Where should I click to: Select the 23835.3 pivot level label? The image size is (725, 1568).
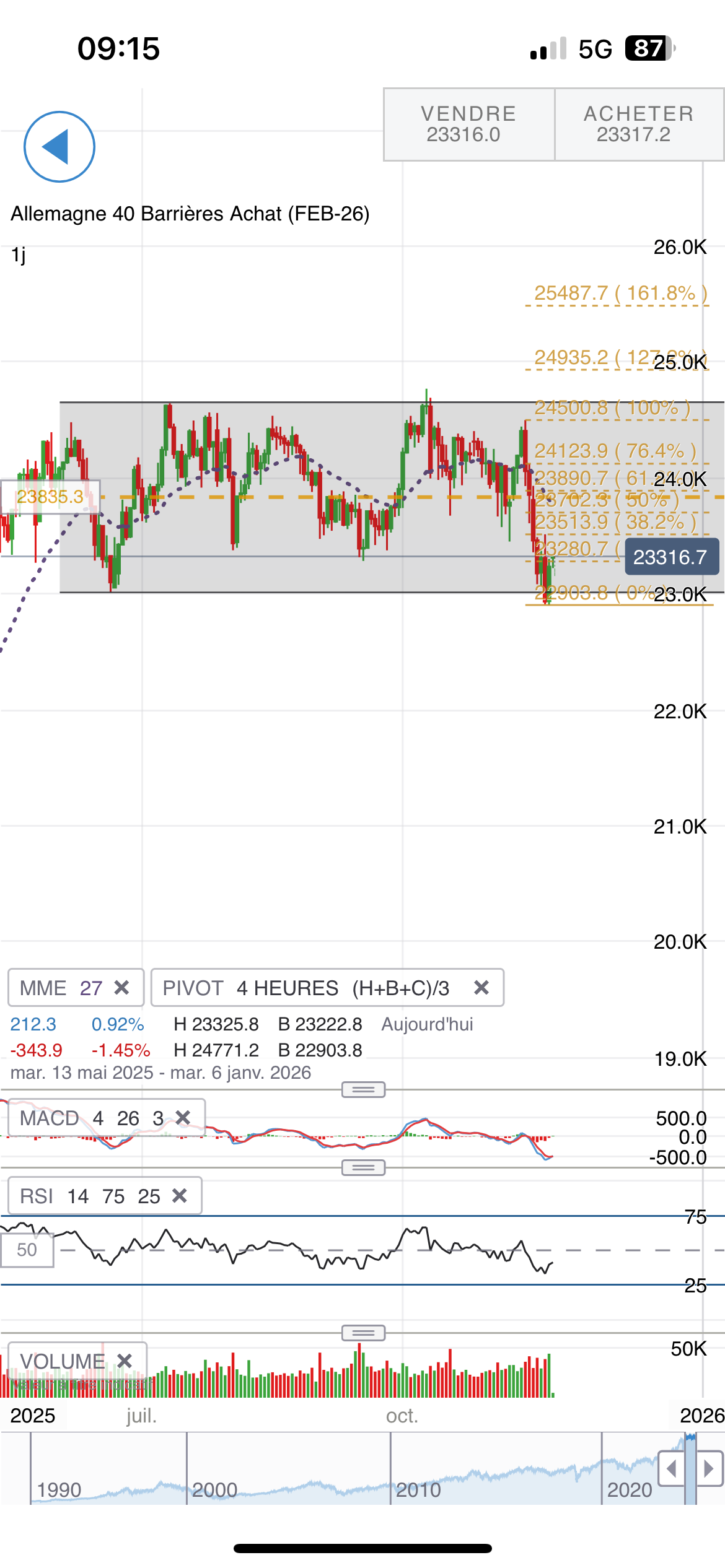[x=50, y=497]
